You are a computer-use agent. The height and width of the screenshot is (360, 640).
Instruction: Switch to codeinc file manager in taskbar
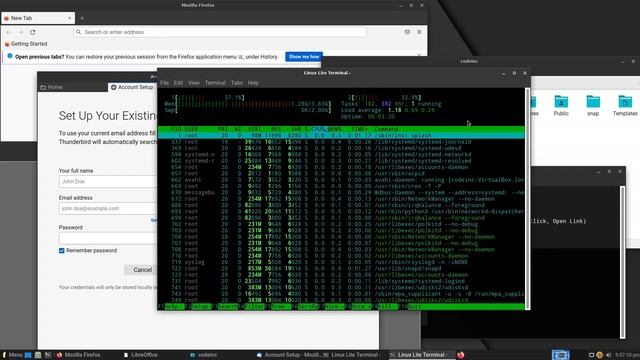(204, 355)
